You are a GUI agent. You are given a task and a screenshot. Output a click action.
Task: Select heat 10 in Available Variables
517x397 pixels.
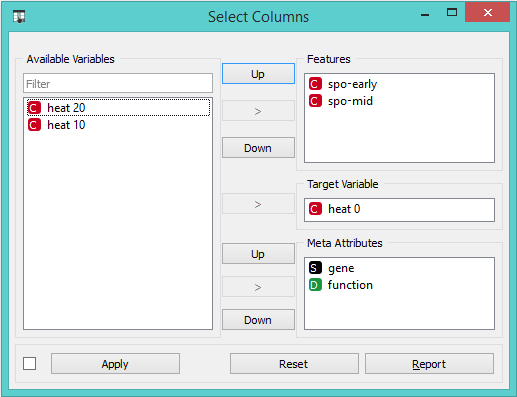[118, 125]
